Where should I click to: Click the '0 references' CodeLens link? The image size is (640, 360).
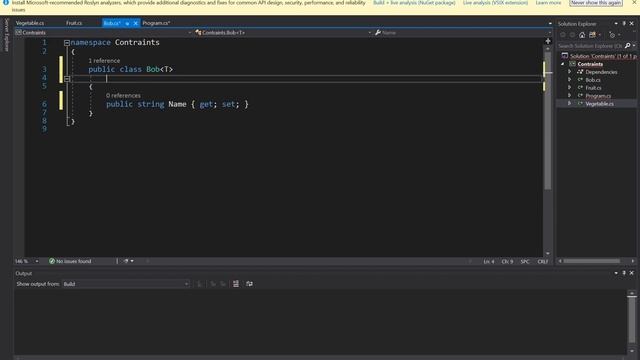click(123, 96)
